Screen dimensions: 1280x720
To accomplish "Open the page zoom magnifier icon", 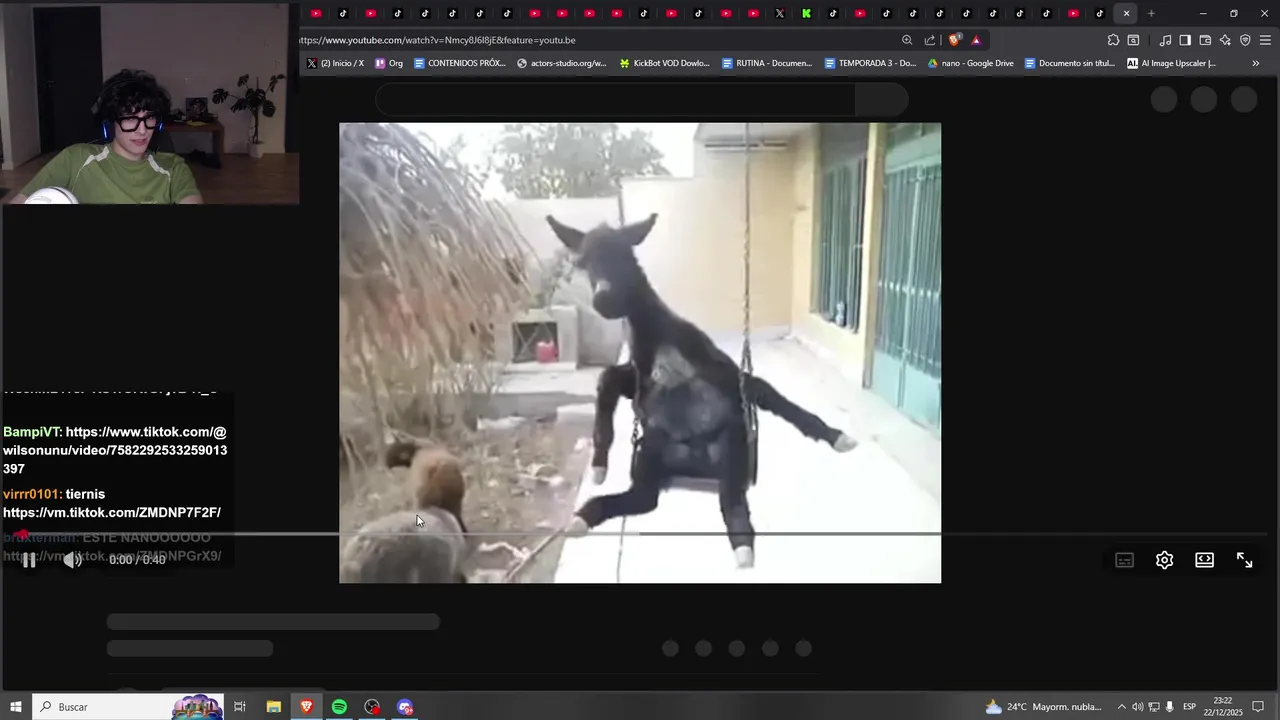I will pyautogui.click(x=907, y=40).
